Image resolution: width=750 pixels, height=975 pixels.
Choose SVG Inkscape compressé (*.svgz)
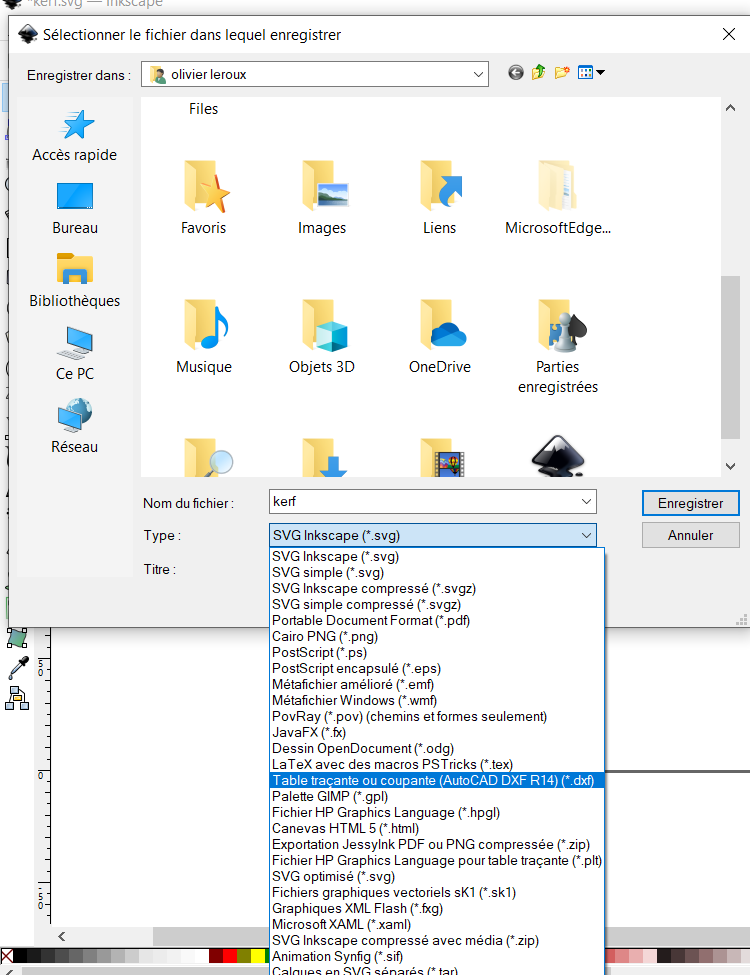click(437, 588)
